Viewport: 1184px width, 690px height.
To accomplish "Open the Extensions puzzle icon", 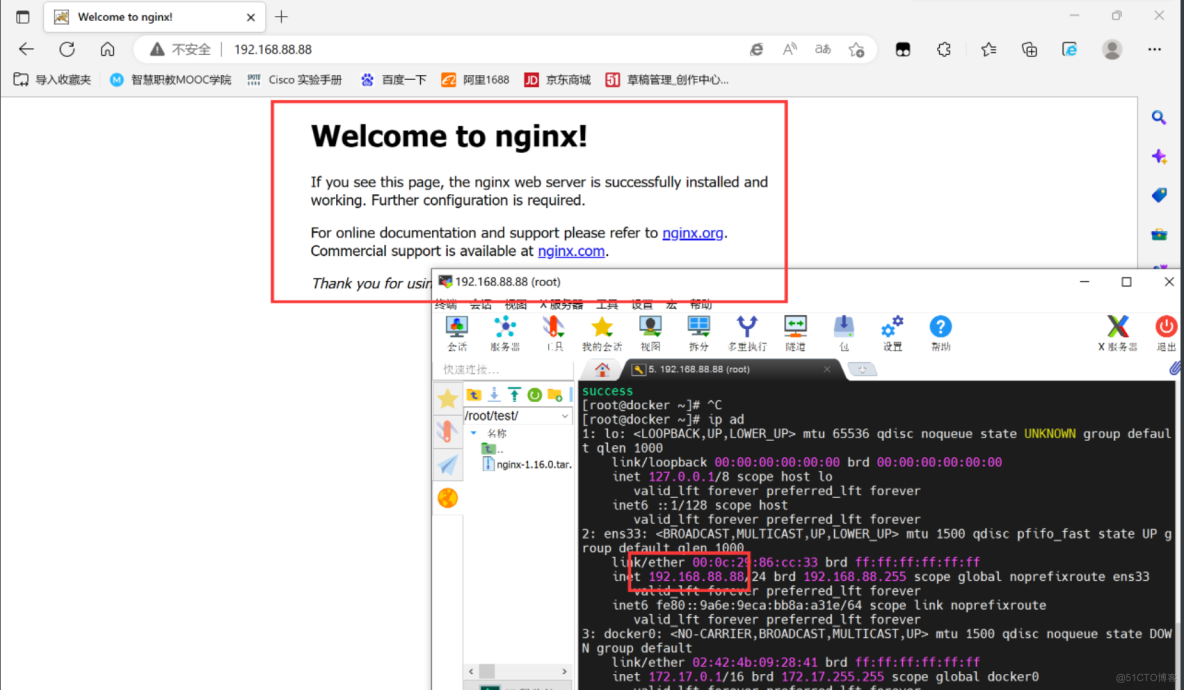I will click(x=944, y=49).
